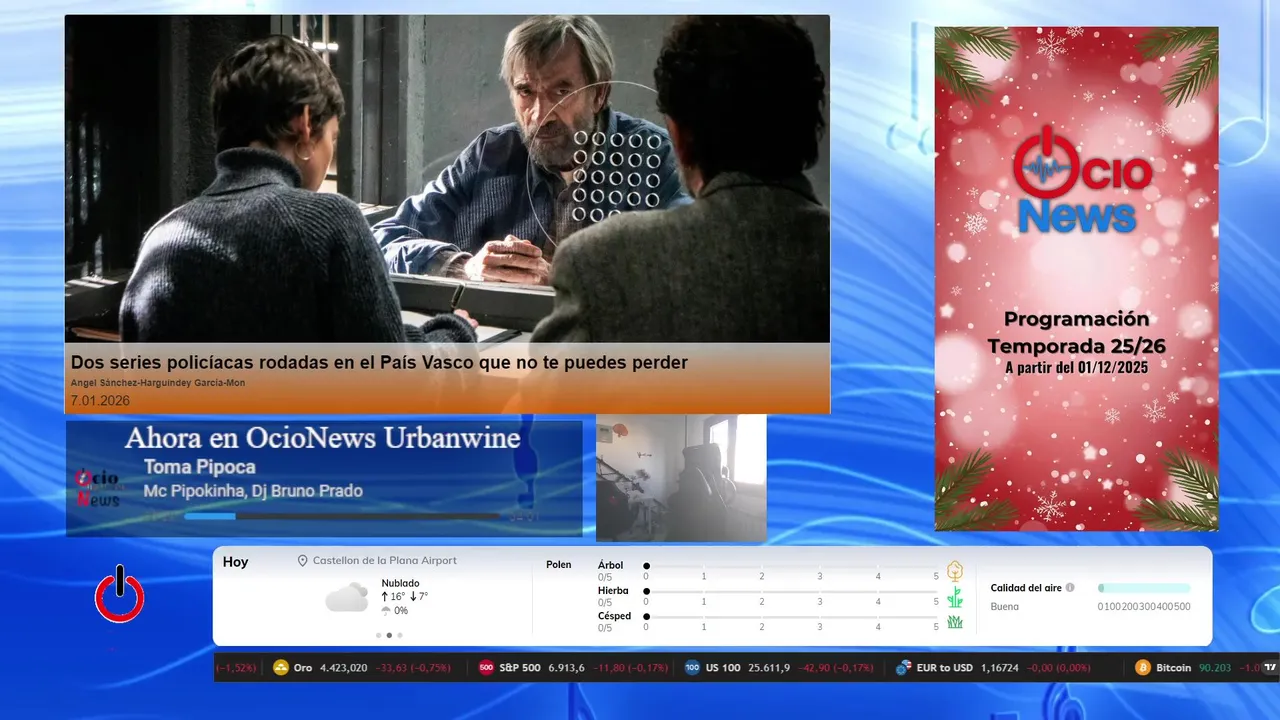Select the middle weather carousel dot
The height and width of the screenshot is (720, 1280).
389,635
